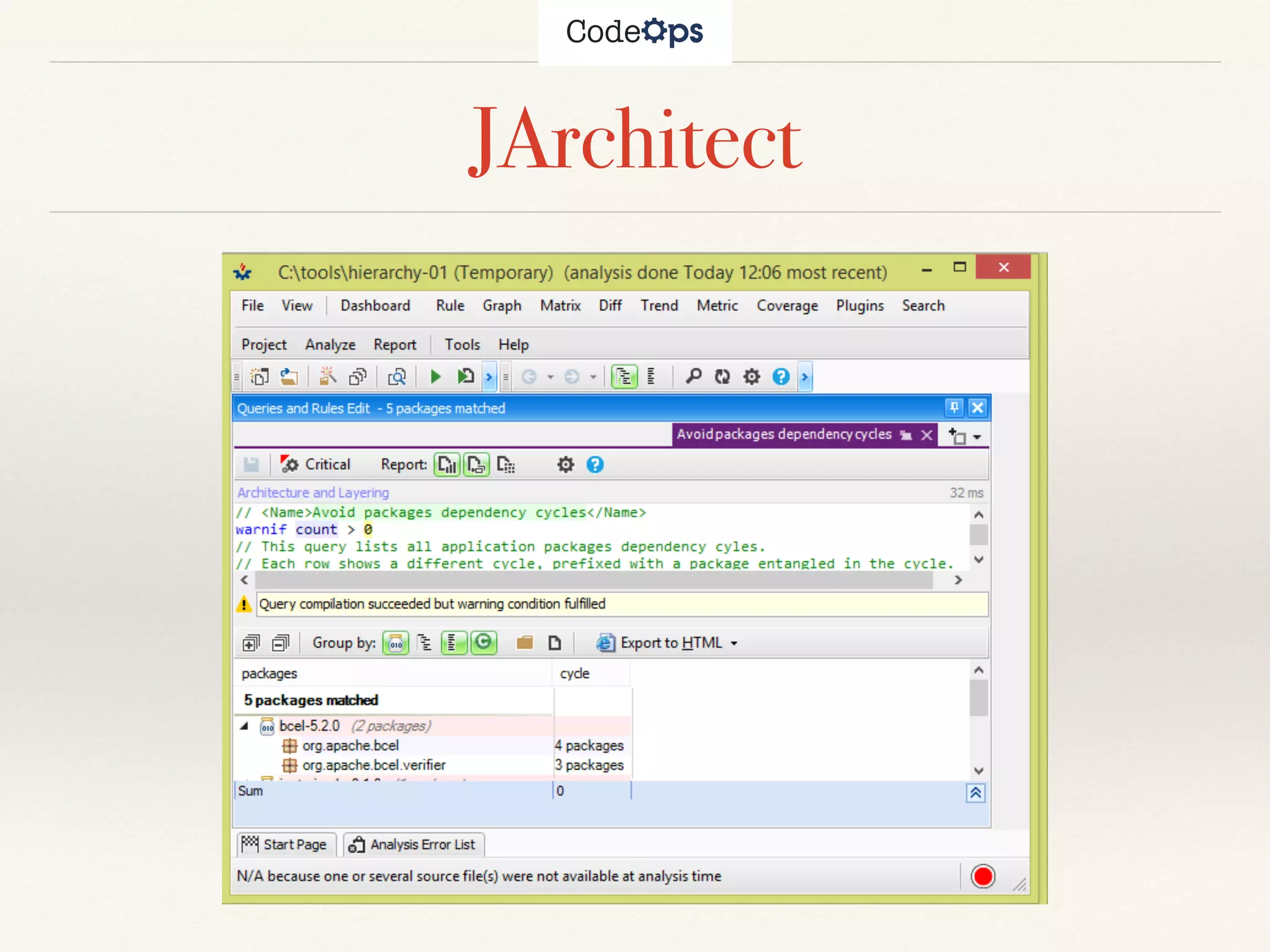Open the Coverage menu

[x=787, y=306]
